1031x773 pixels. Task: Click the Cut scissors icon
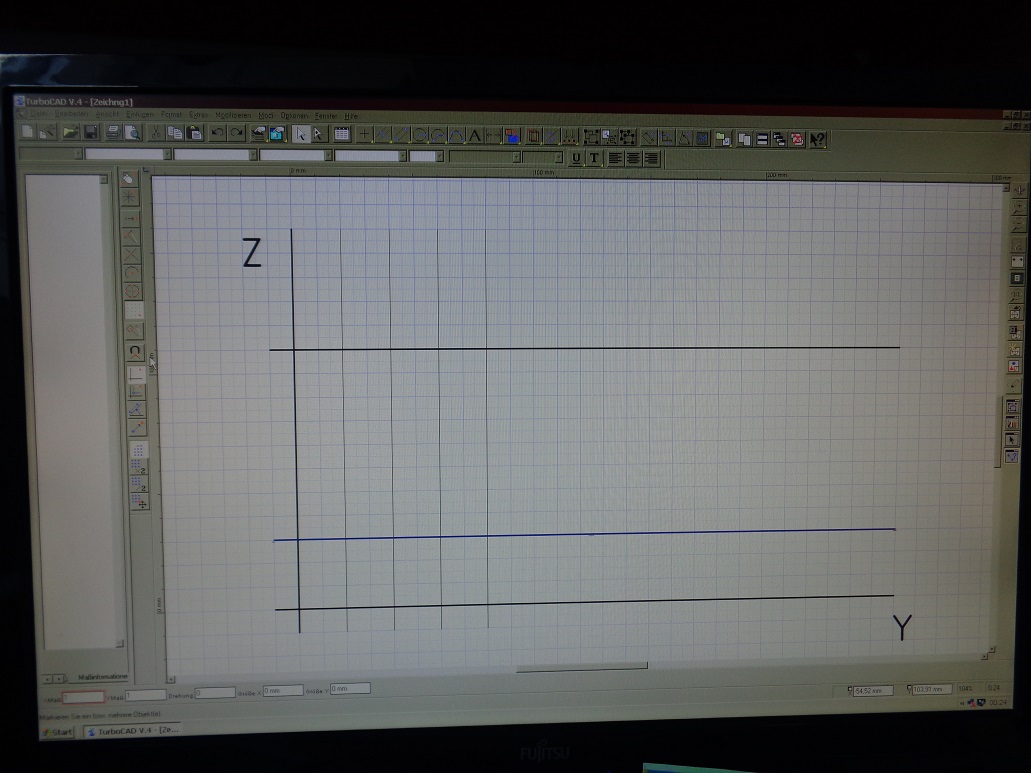pos(156,132)
